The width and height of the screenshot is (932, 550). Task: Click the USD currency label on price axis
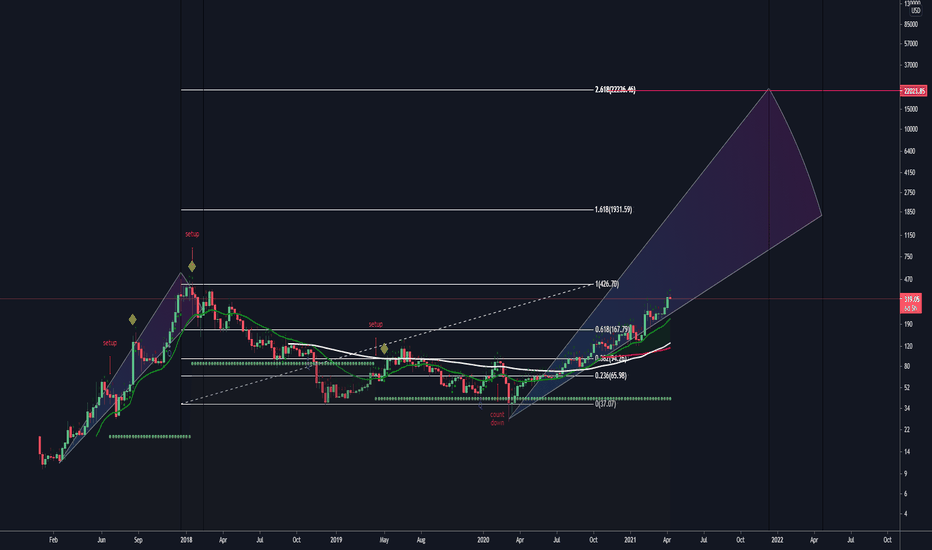pyautogui.click(x=916, y=11)
